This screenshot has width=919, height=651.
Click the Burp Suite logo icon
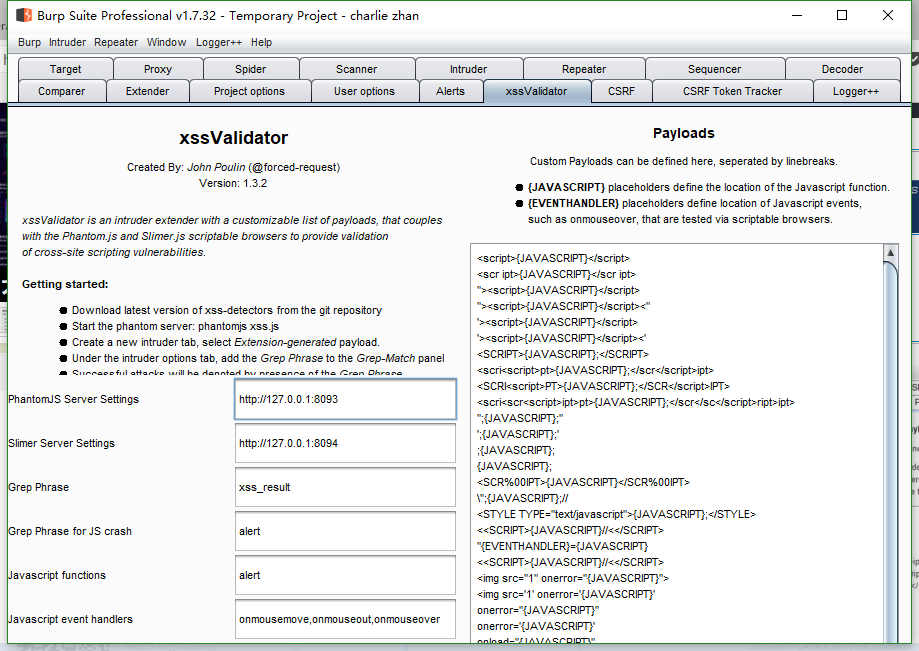click(23, 15)
